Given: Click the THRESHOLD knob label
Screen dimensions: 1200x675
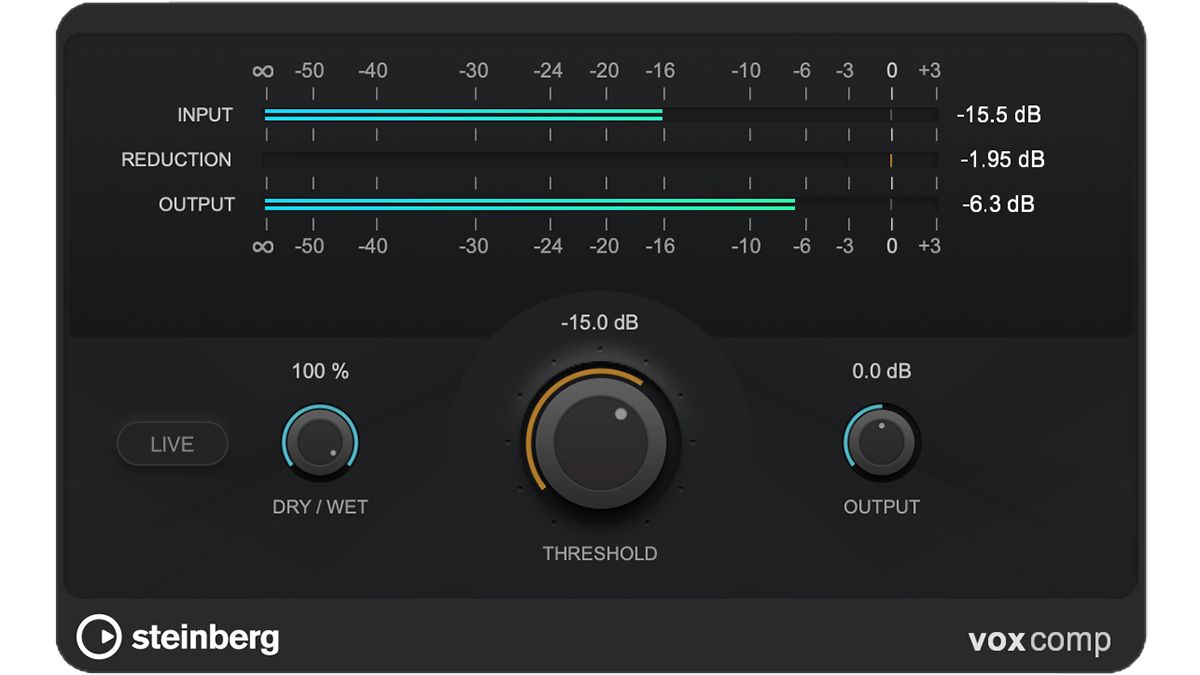Looking at the screenshot, I should pos(600,553).
